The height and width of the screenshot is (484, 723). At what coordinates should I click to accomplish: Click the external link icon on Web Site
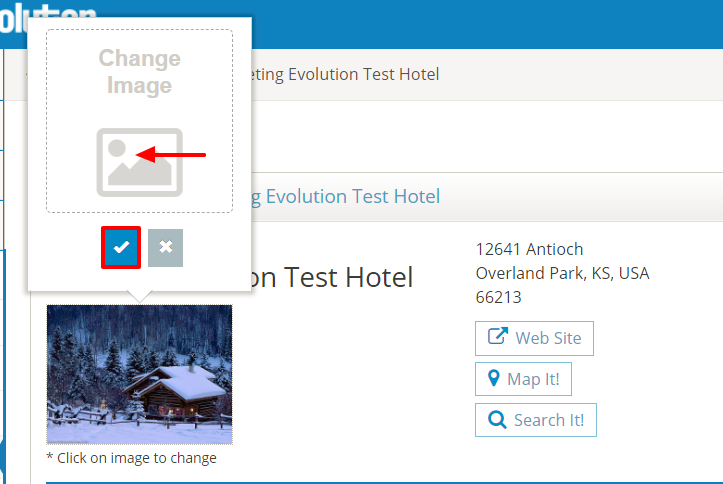pos(496,337)
